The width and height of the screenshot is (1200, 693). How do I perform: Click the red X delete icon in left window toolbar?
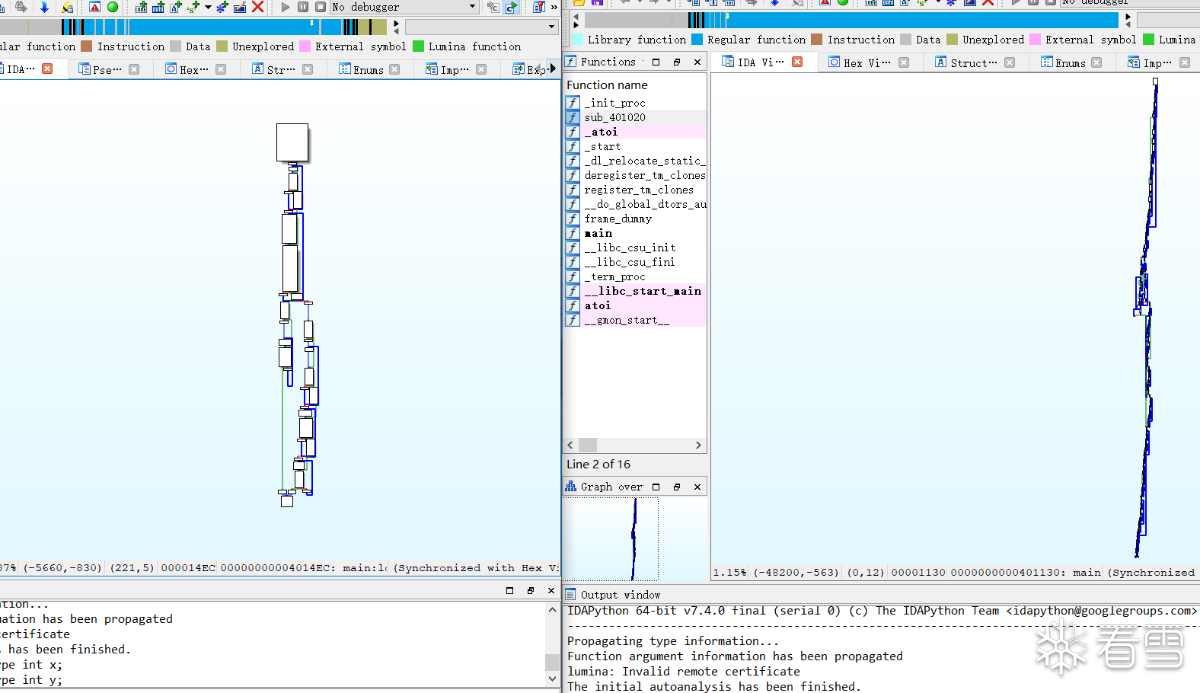coord(258,7)
